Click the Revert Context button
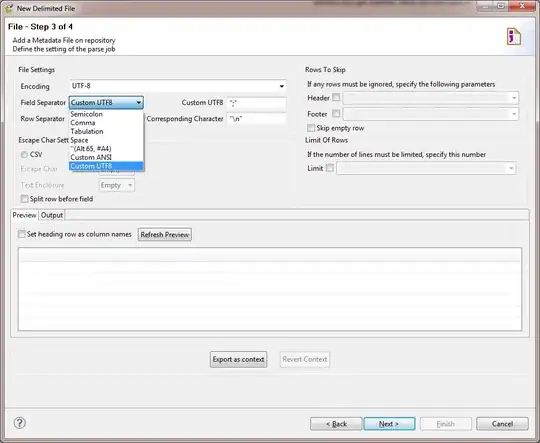The height and width of the screenshot is (443, 540). [305, 359]
